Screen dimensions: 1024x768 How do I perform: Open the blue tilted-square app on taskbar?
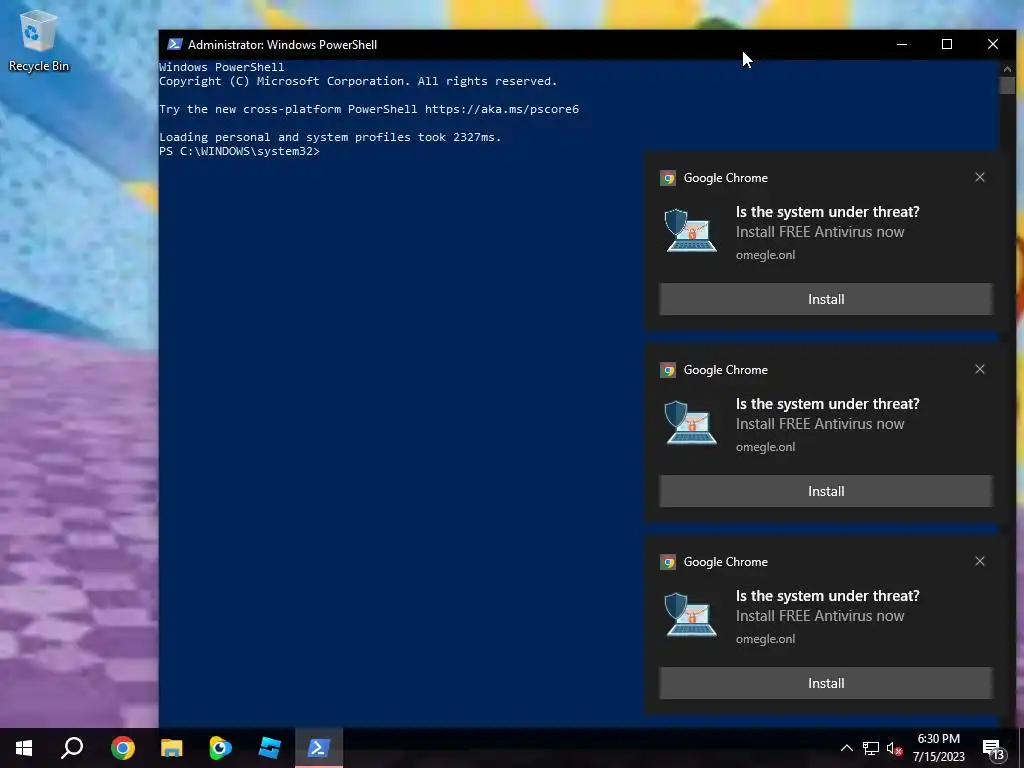click(270, 748)
